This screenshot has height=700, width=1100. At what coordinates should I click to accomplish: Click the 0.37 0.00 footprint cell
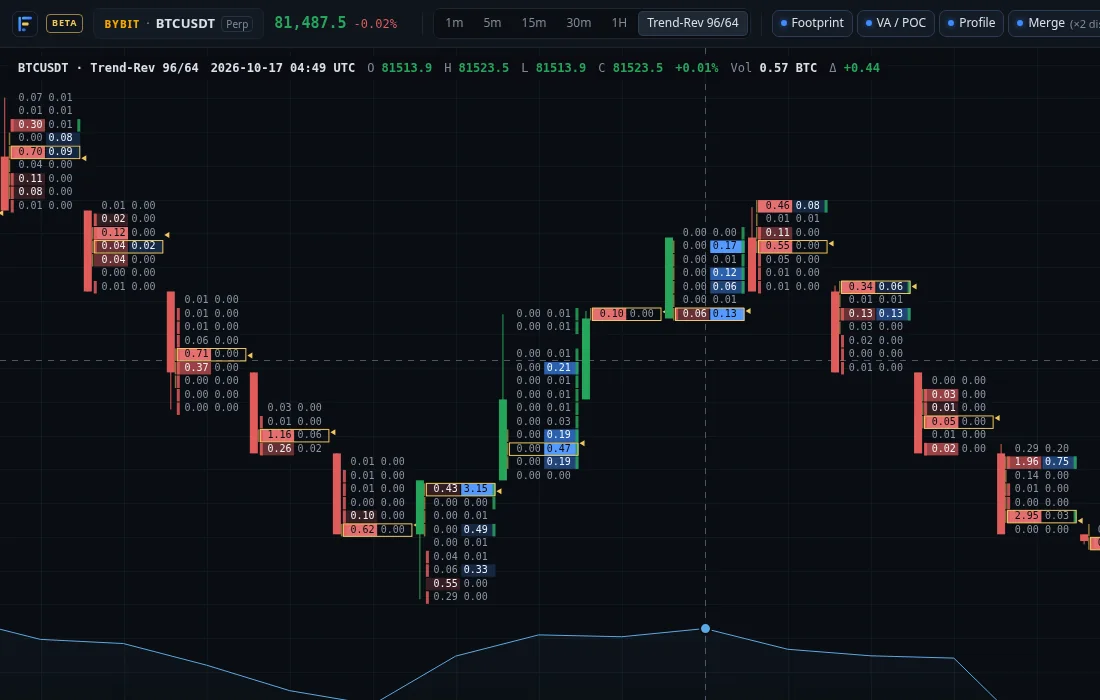pos(211,368)
